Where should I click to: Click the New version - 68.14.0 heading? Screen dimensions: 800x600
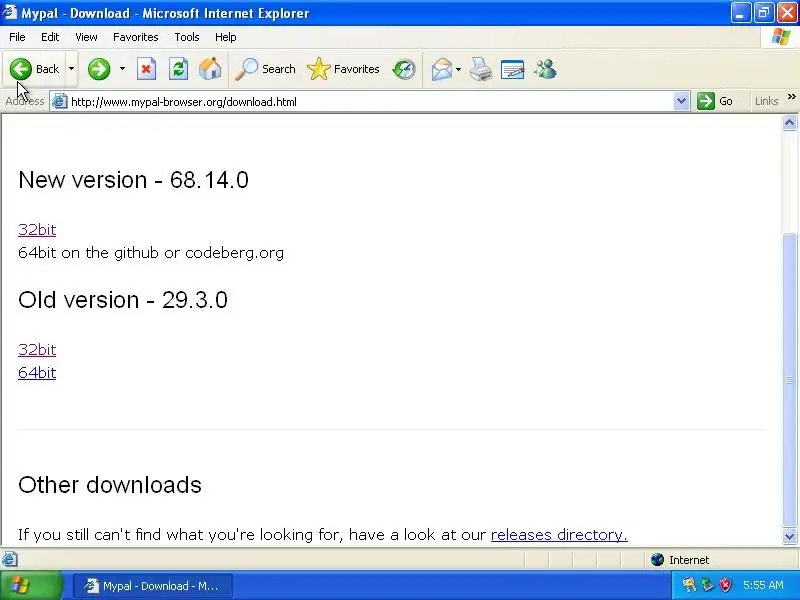(x=133, y=180)
